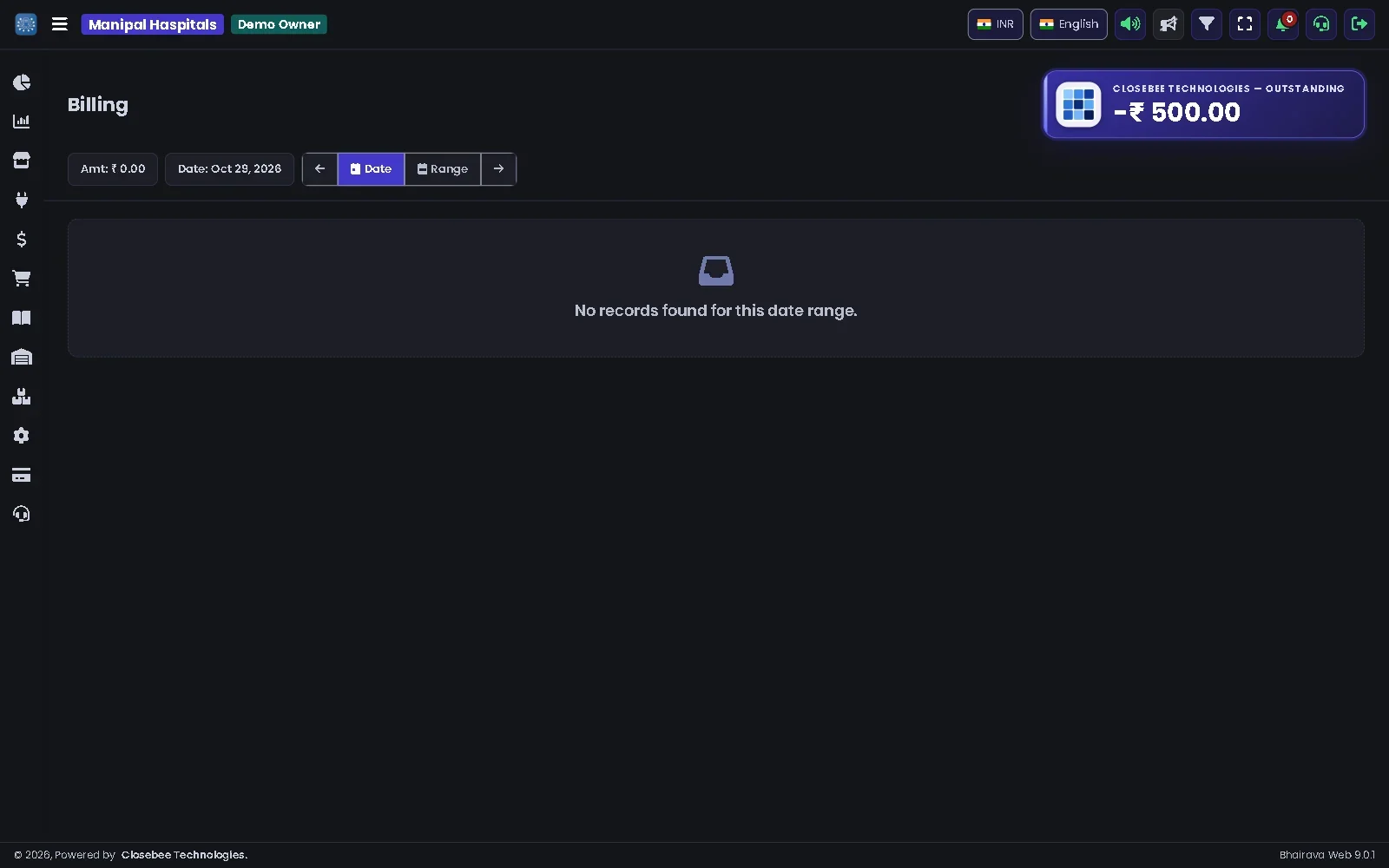The image size is (1389, 868).
Task: Open the plug integrations icon
Action: pos(22,200)
